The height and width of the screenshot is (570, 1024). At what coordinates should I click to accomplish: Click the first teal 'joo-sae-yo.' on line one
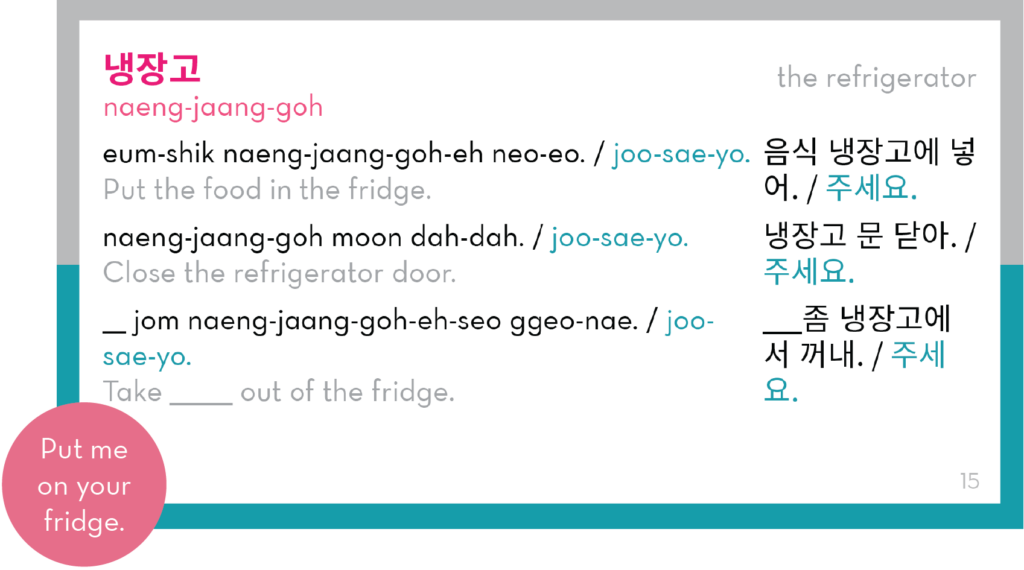coord(681,155)
